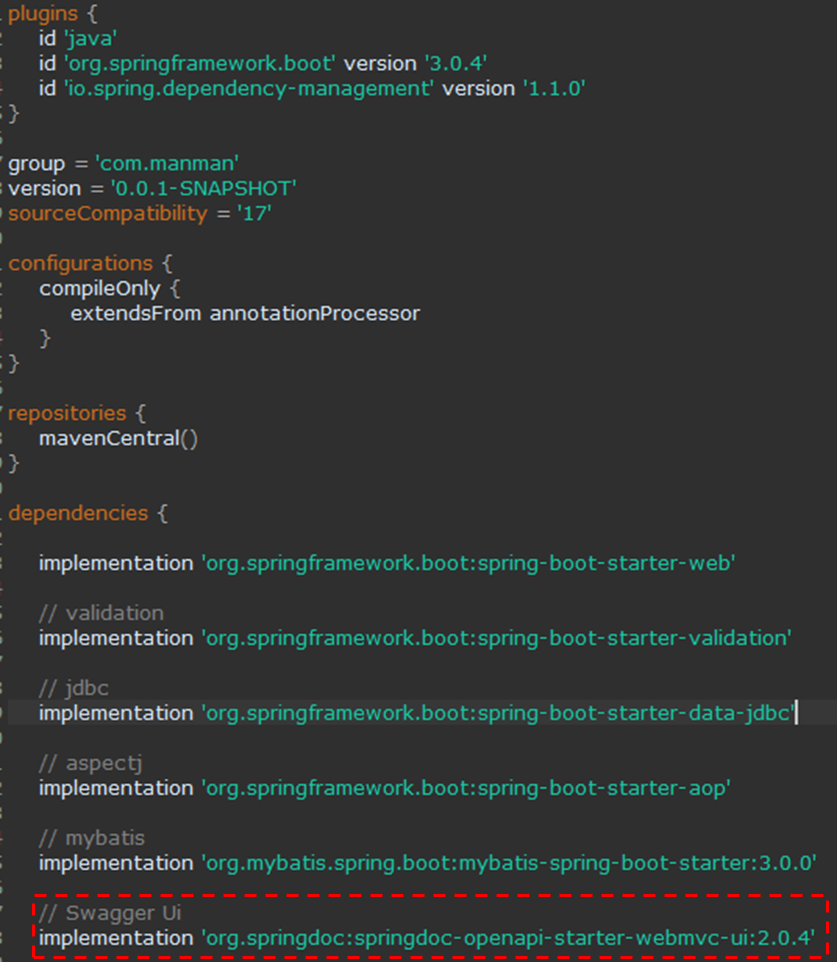Screen dimensions: 837x962
Task: Click 'io.spring.dependency-management' plugin id
Action: tap(249, 89)
